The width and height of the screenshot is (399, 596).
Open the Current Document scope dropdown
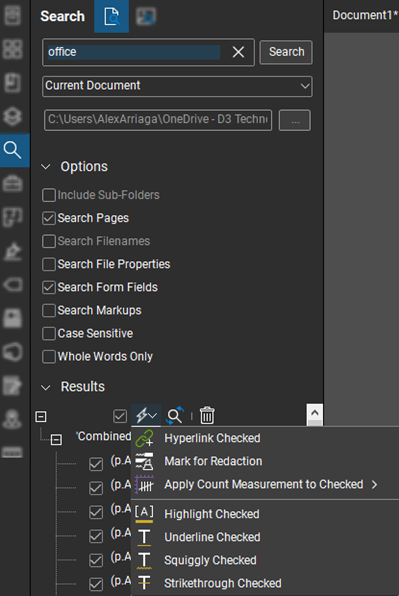177,86
